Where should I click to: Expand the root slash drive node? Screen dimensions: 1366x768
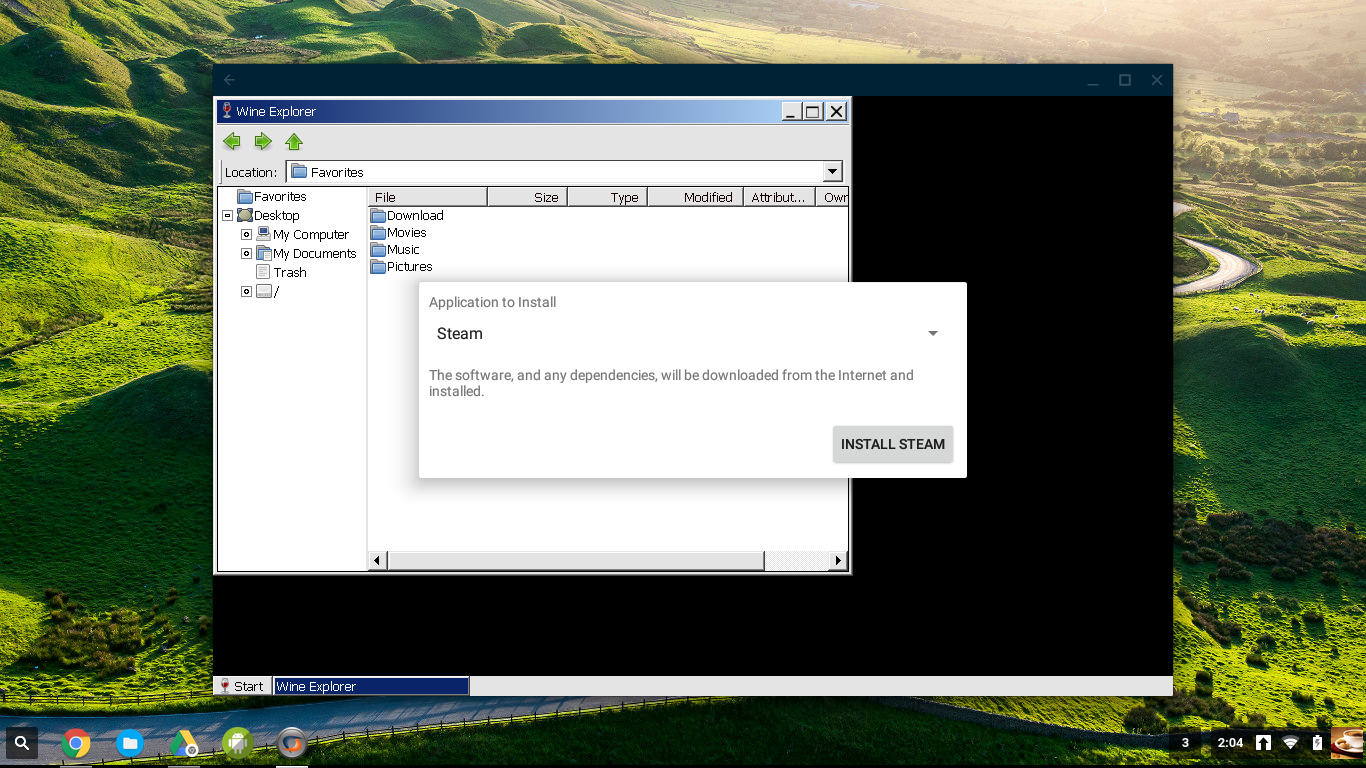click(246, 291)
